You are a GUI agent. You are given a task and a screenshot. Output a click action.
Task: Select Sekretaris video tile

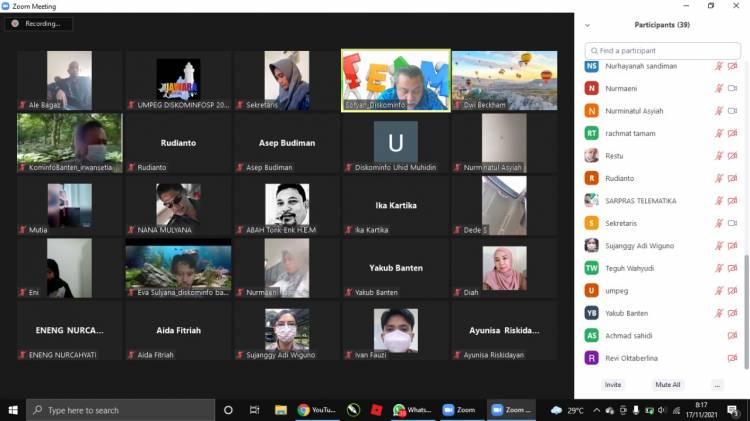(x=287, y=80)
